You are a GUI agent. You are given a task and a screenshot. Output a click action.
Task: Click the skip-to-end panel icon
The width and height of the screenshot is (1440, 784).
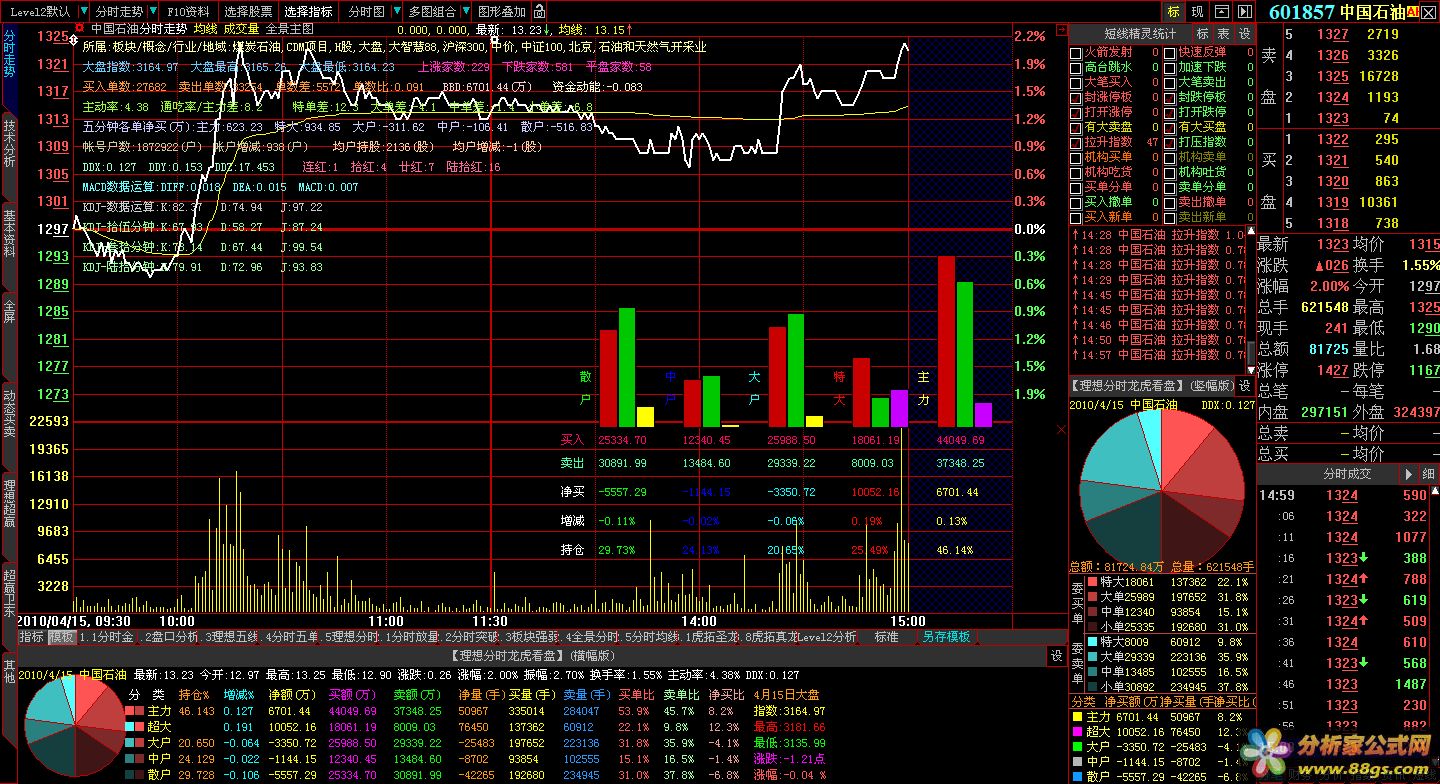click(1244, 12)
